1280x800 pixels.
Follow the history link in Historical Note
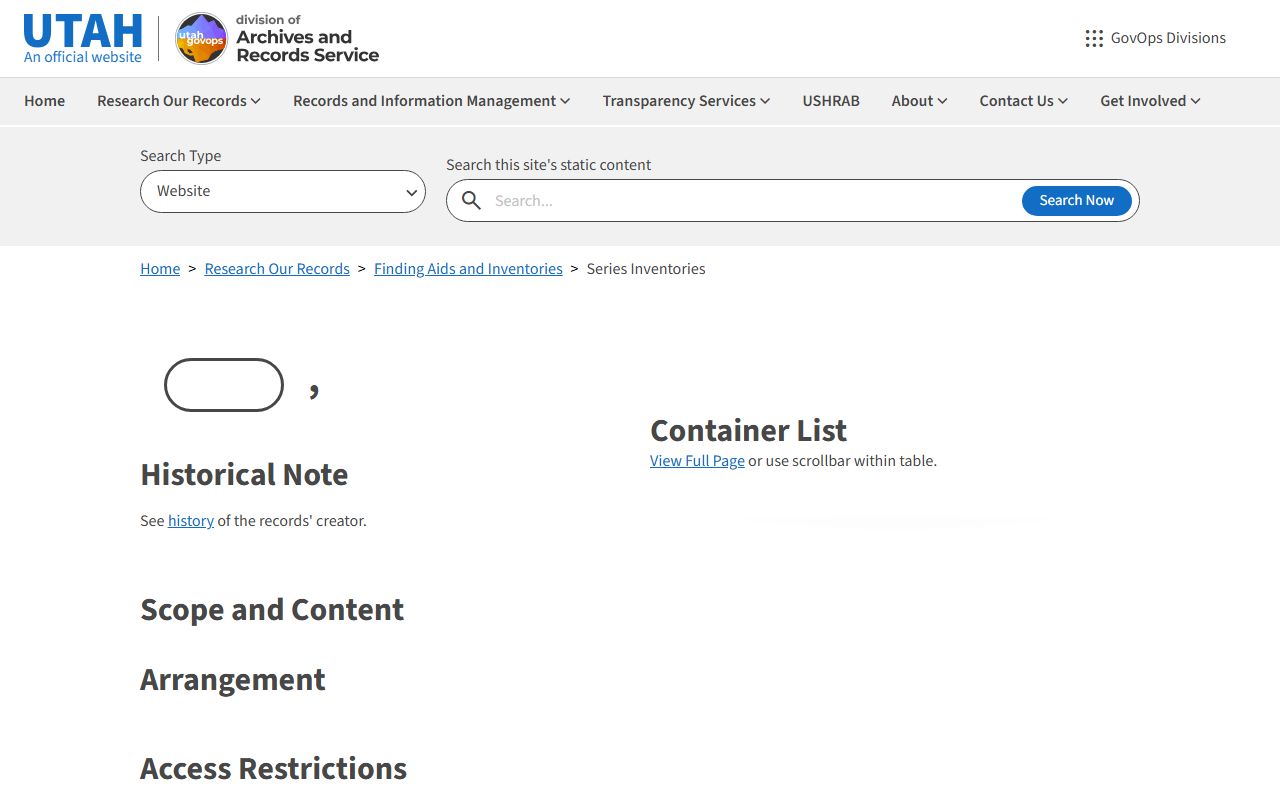(x=191, y=521)
